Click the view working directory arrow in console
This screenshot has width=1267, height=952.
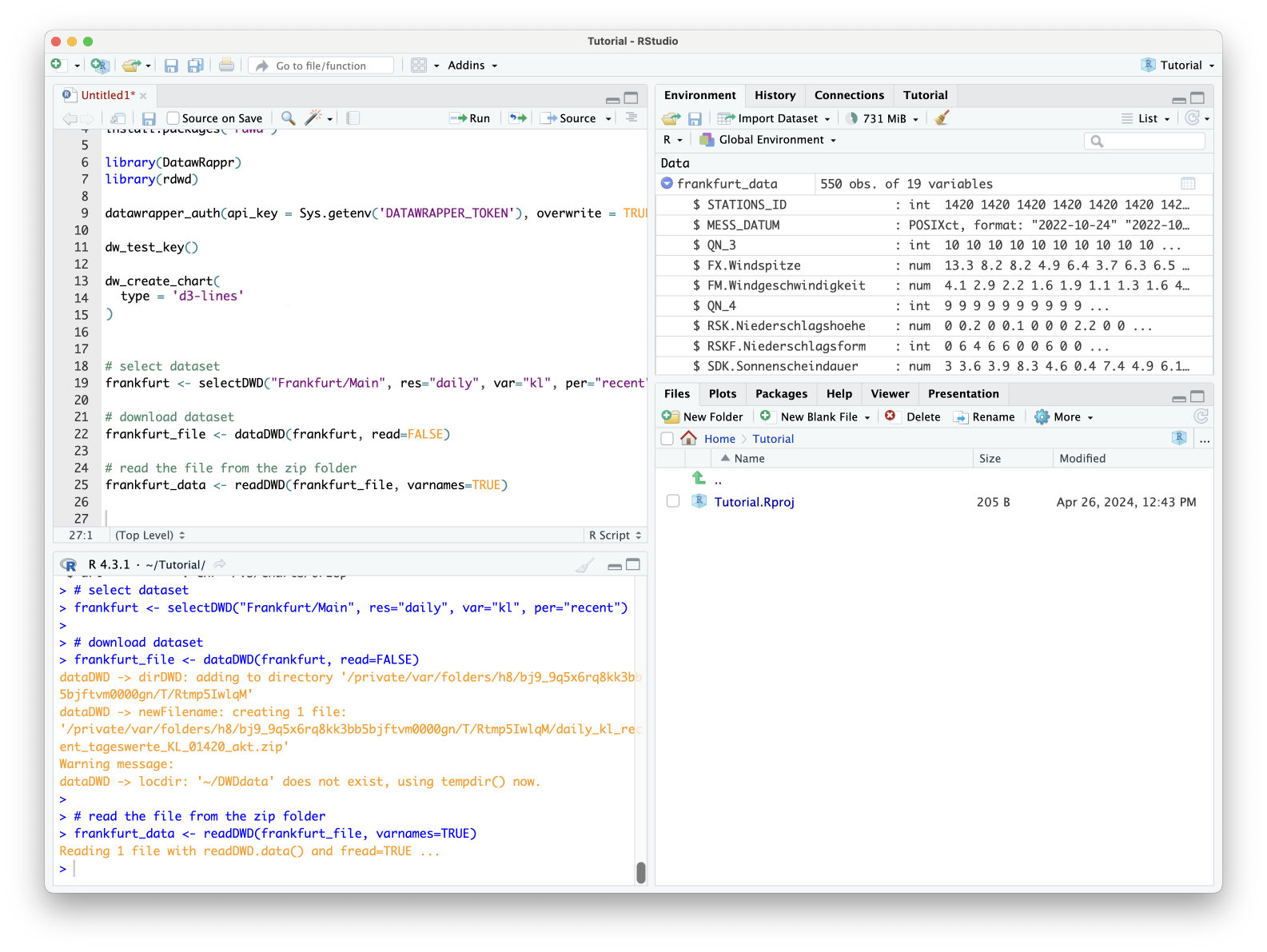[220, 564]
